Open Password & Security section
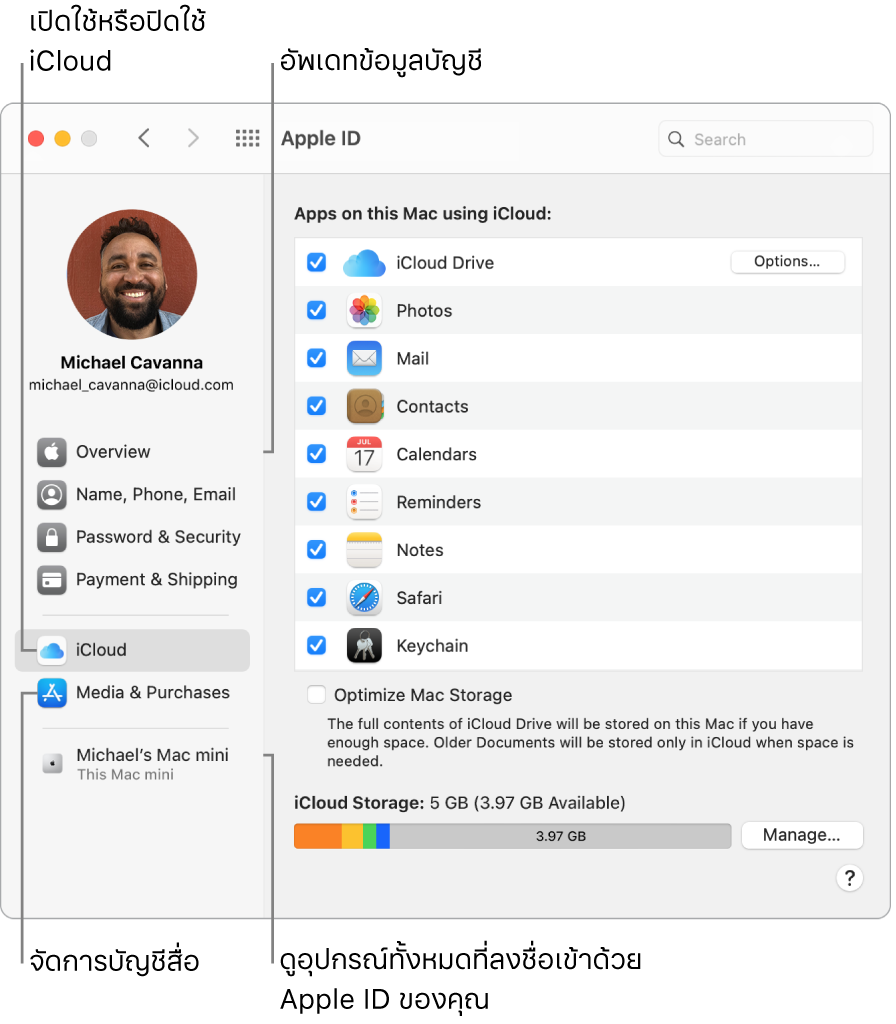Viewport: 896px width, 1024px height. pyautogui.click(x=132, y=537)
